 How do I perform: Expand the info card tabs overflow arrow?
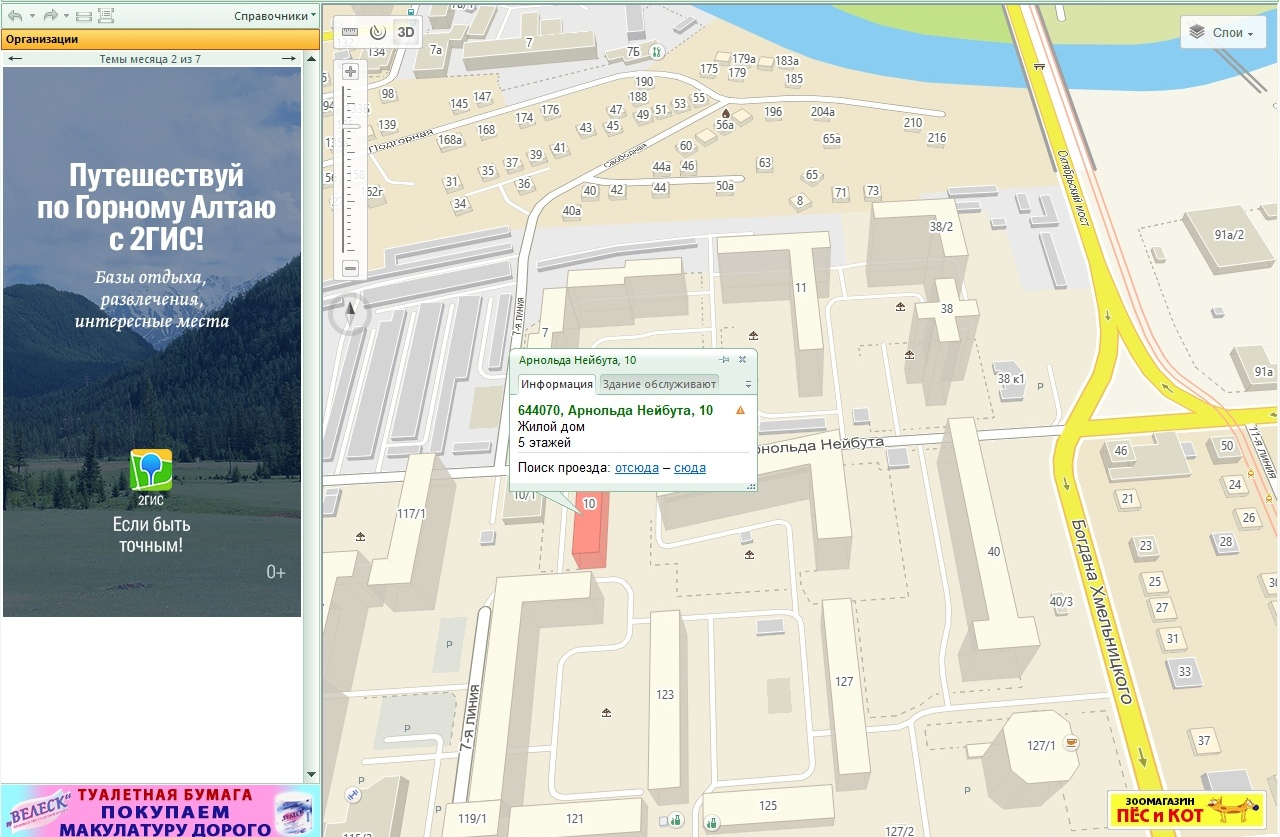click(747, 384)
